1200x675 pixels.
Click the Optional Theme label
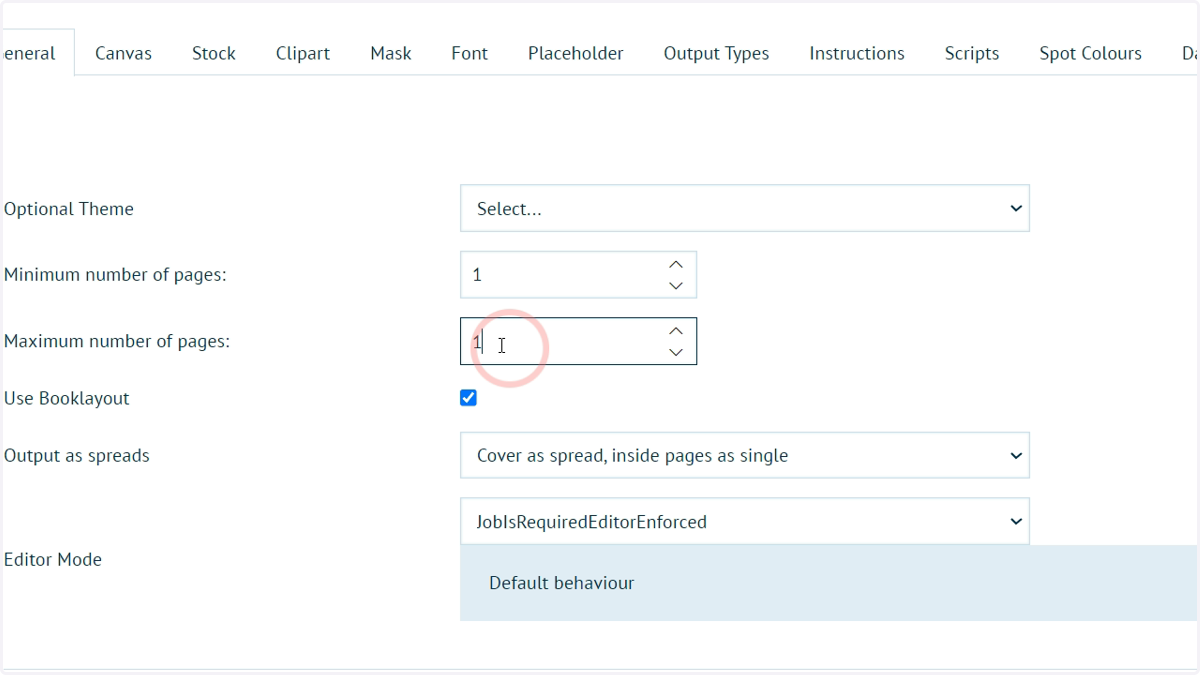69,209
